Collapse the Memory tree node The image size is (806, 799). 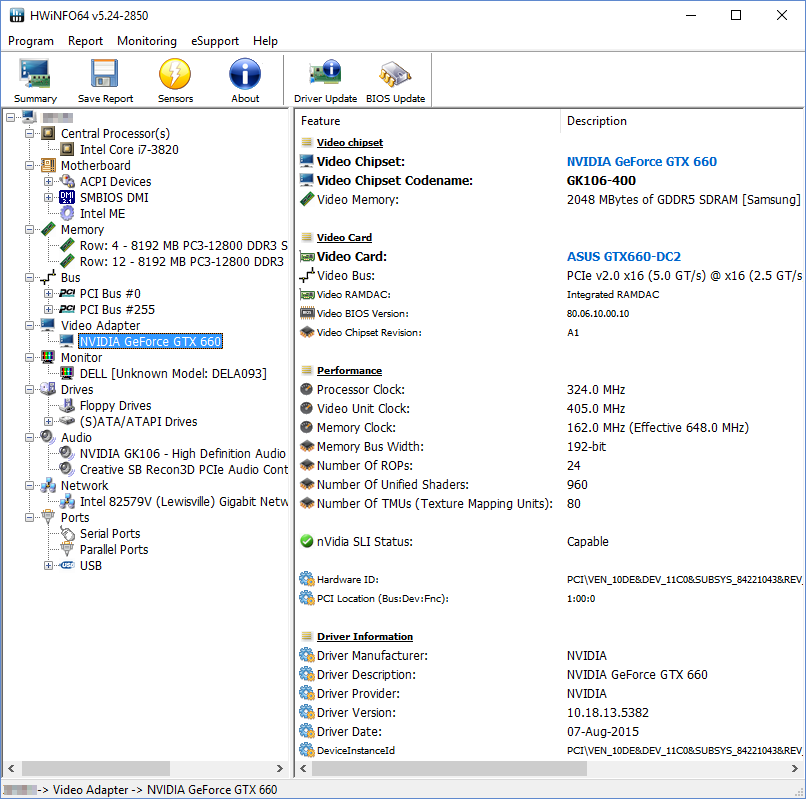pos(29,229)
